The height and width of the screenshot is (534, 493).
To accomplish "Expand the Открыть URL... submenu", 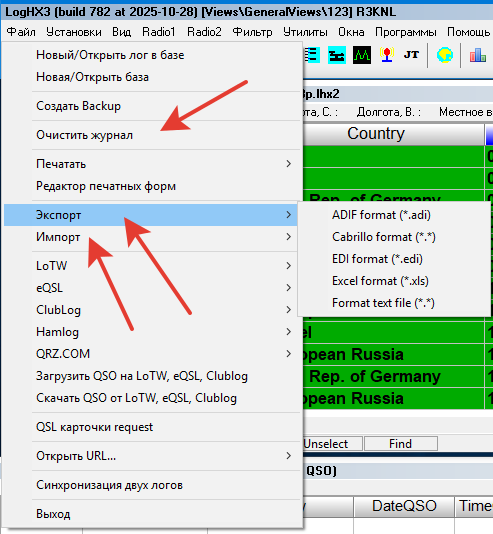I will (150, 456).
